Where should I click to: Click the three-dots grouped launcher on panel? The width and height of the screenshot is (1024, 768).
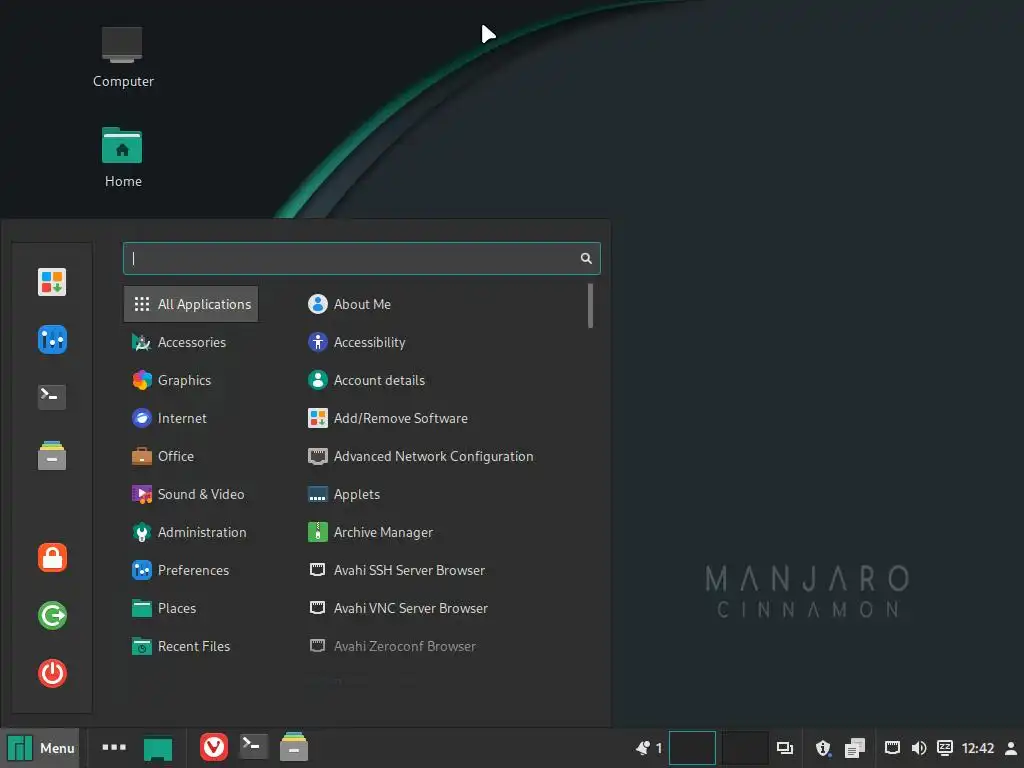pos(114,747)
